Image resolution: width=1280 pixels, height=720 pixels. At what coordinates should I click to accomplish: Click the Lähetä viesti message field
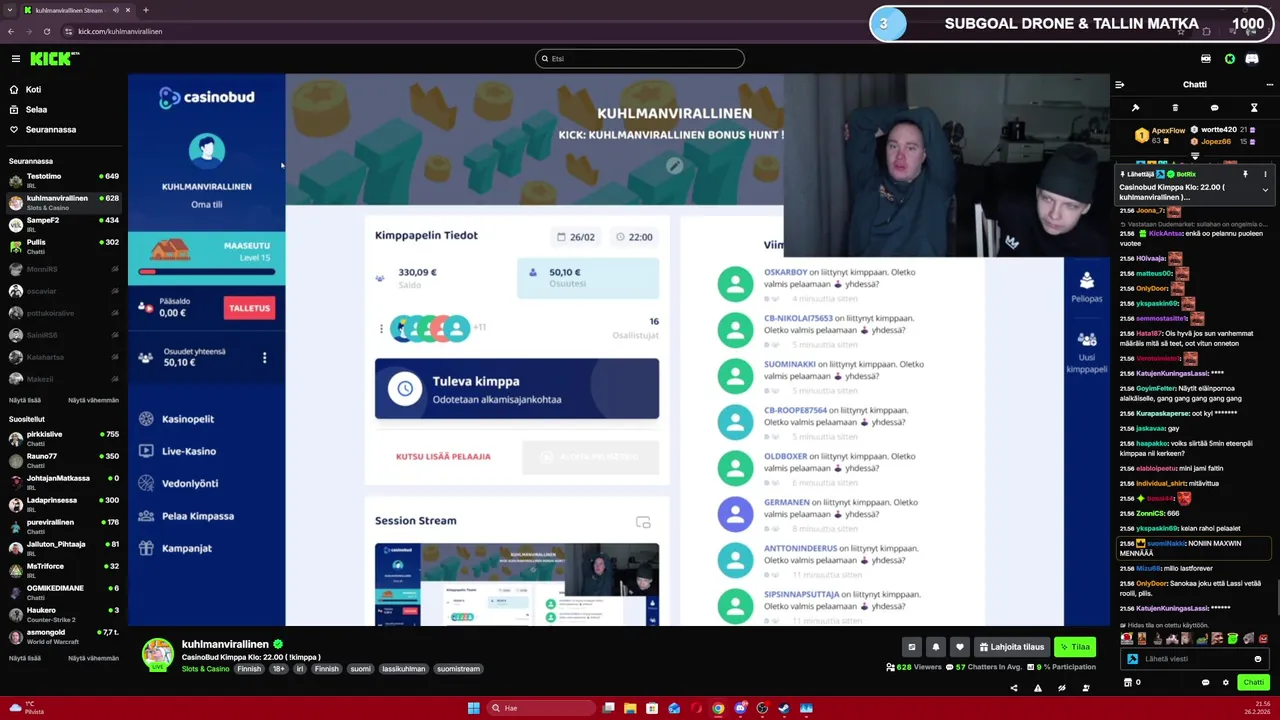[1195, 659]
